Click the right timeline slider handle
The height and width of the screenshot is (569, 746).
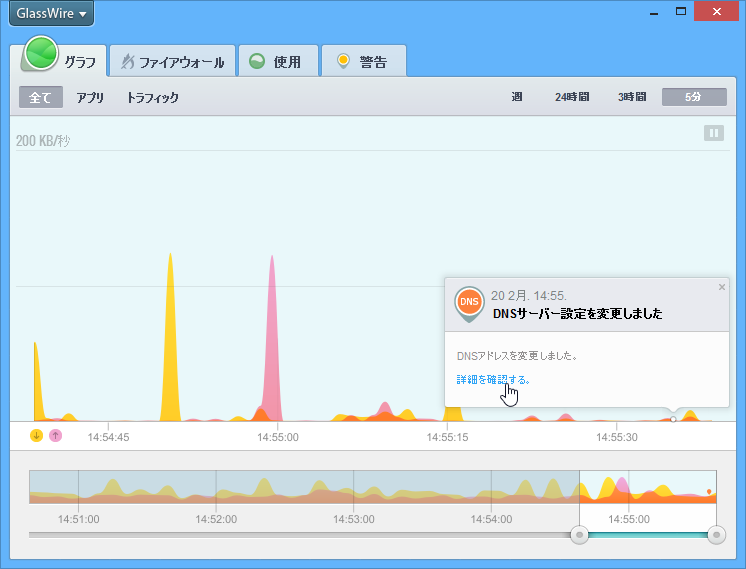click(716, 535)
